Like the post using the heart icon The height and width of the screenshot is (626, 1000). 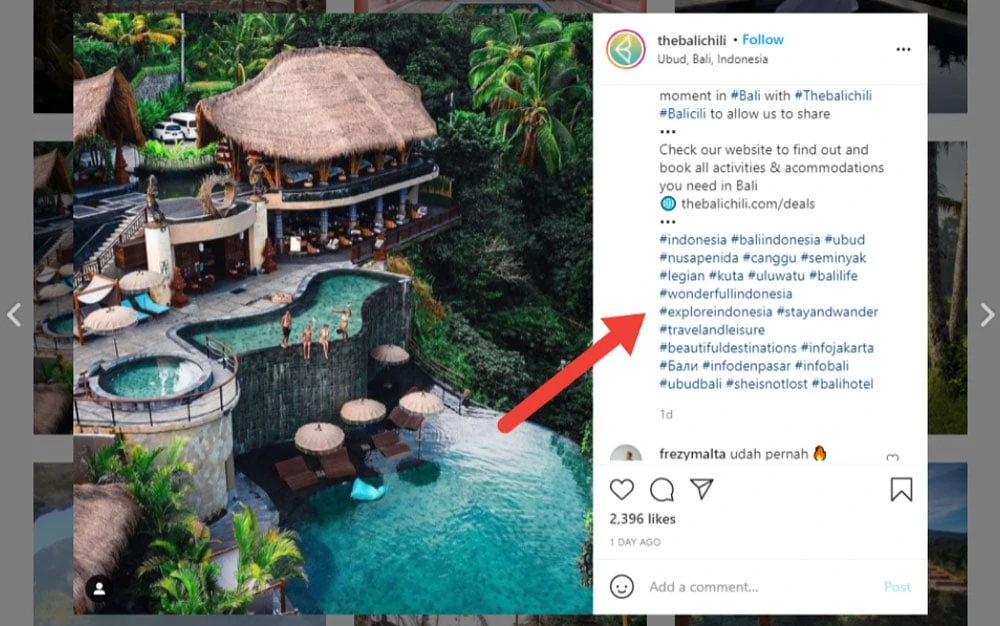click(x=622, y=491)
